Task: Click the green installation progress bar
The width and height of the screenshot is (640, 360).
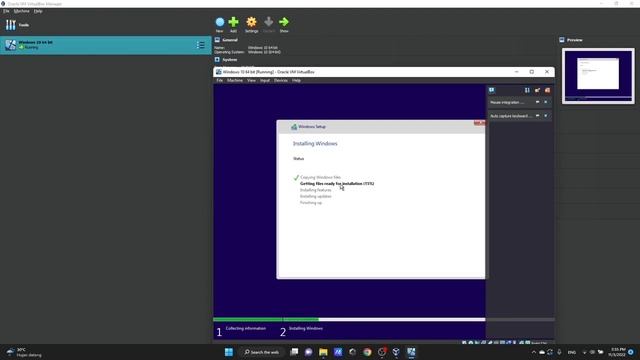Action: (266, 320)
